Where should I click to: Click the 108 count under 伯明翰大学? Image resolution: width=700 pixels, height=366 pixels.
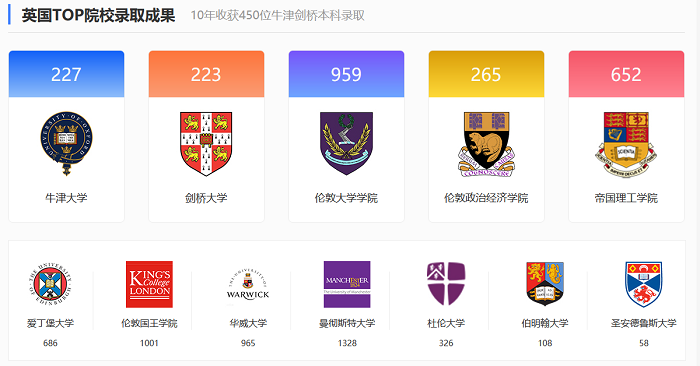[x=545, y=343]
